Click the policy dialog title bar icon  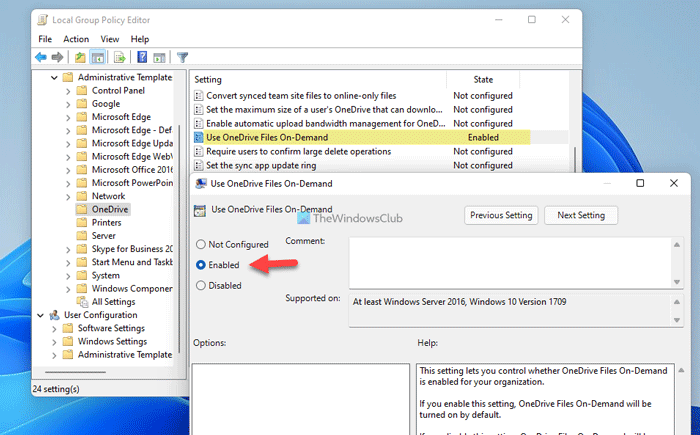pyautogui.click(x=201, y=184)
